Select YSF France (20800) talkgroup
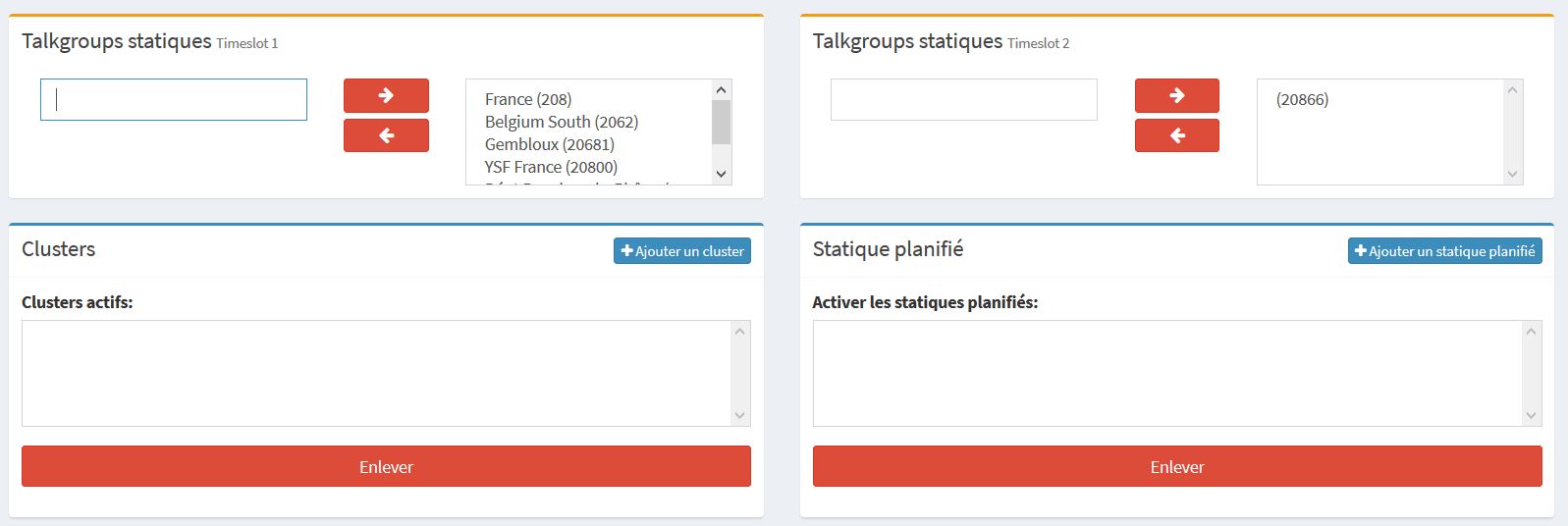 click(x=551, y=167)
